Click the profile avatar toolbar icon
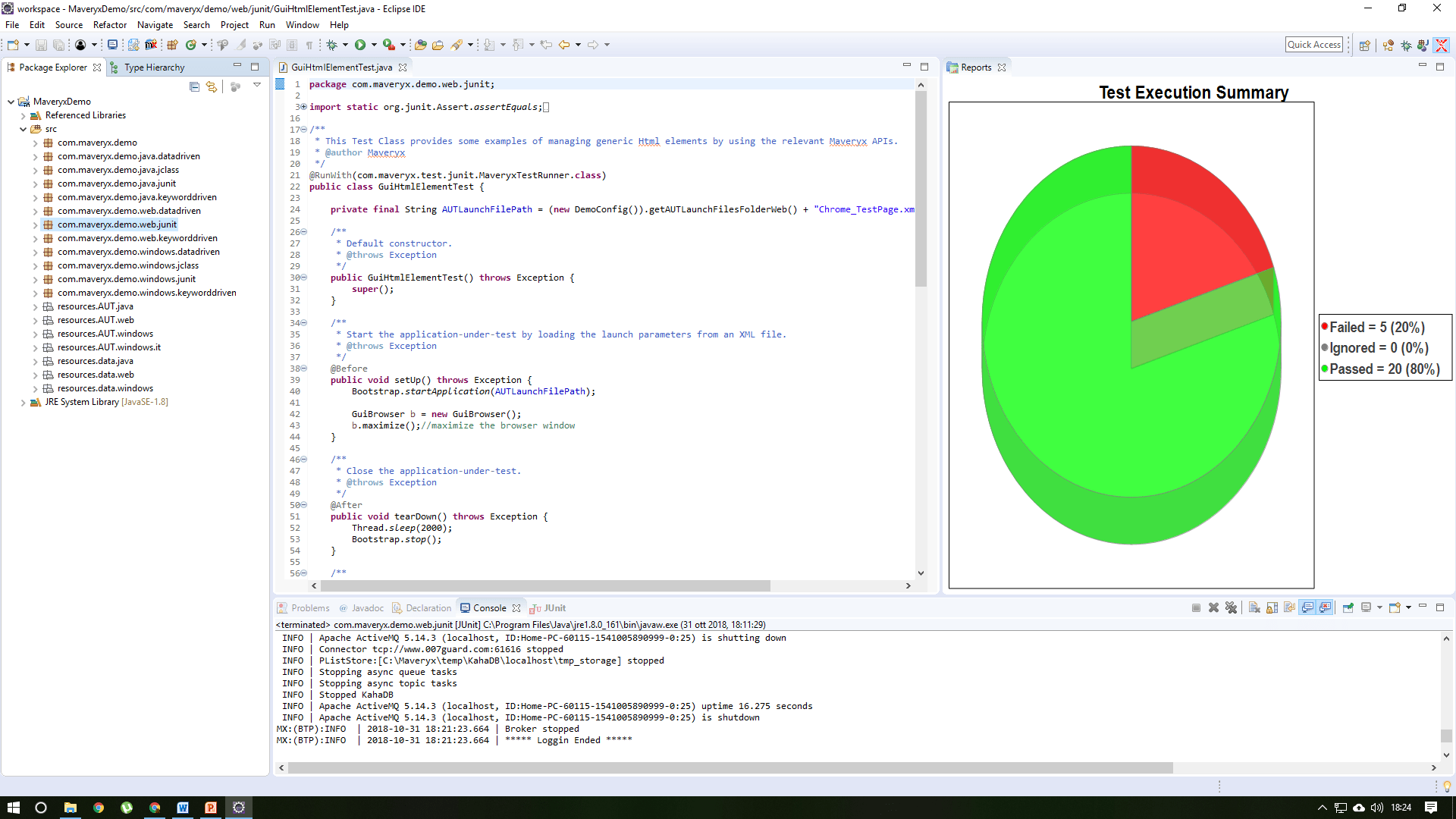Viewport: 1456px width, 819px height. point(80,45)
